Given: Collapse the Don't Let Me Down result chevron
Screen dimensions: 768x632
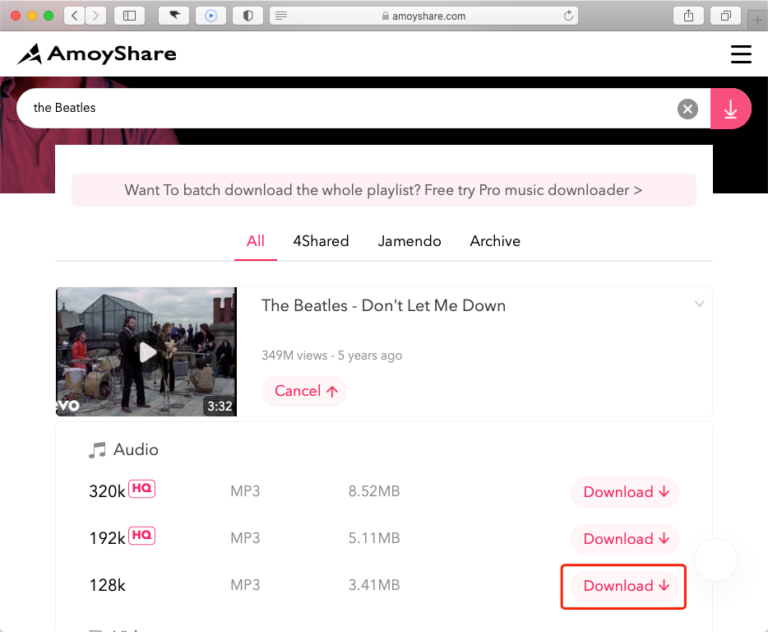Looking at the screenshot, I should [x=699, y=304].
